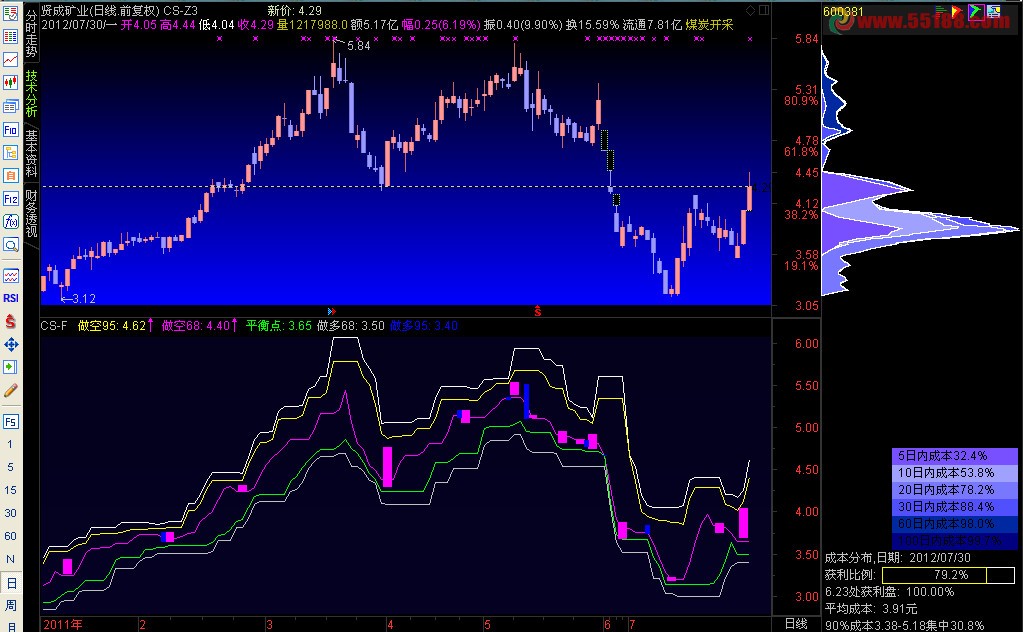The height and width of the screenshot is (632, 1023).
Task: Click the FS icon in left toolbar
Action: click(x=10, y=421)
